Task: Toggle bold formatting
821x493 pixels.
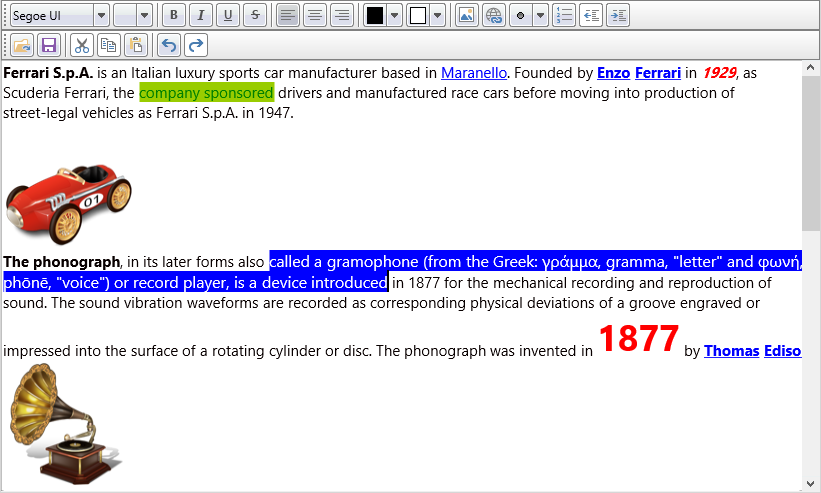Action: pyautogui.click(x=174, y=15)
